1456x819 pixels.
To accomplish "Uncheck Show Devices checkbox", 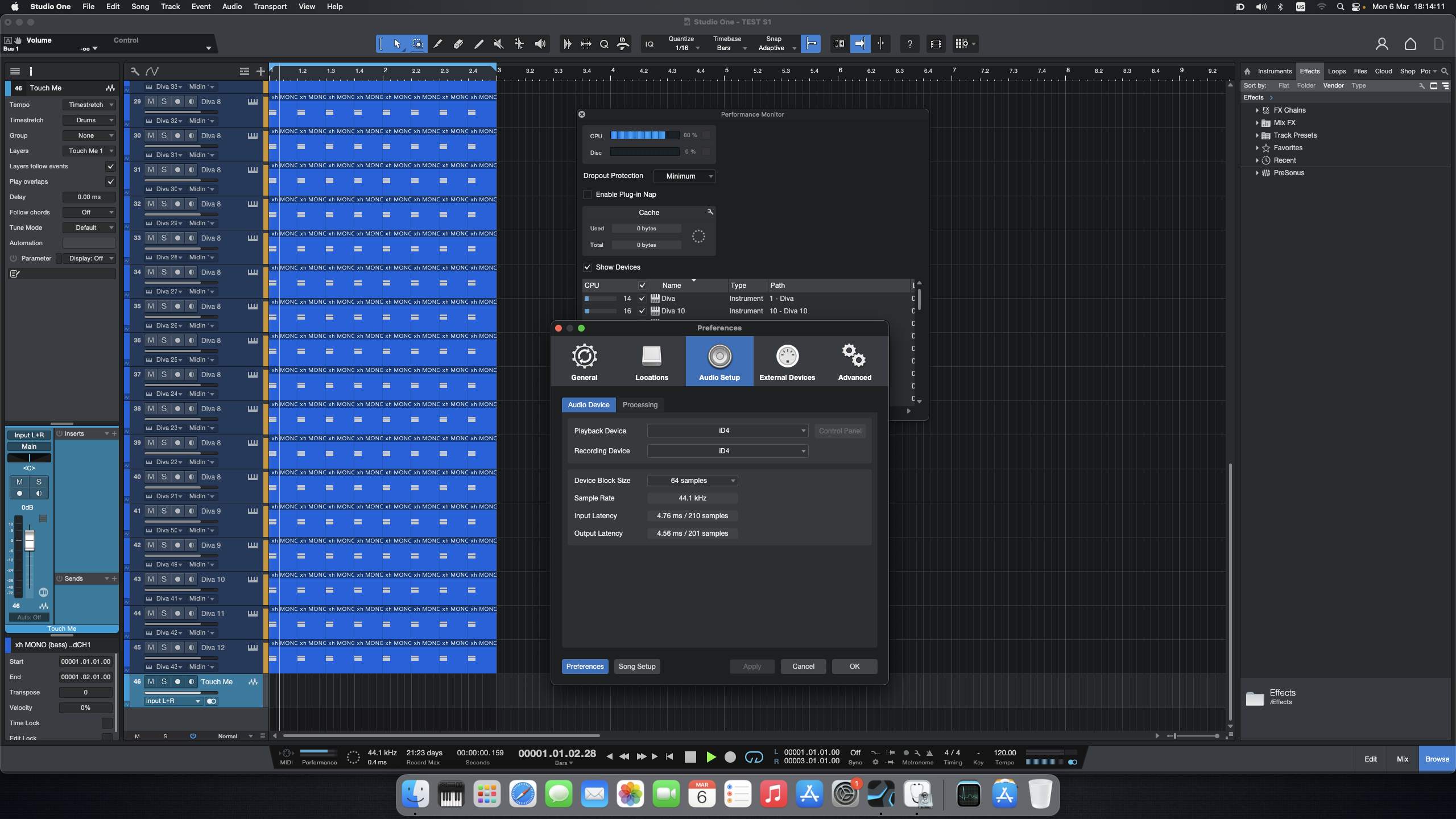I will (588, 267).
